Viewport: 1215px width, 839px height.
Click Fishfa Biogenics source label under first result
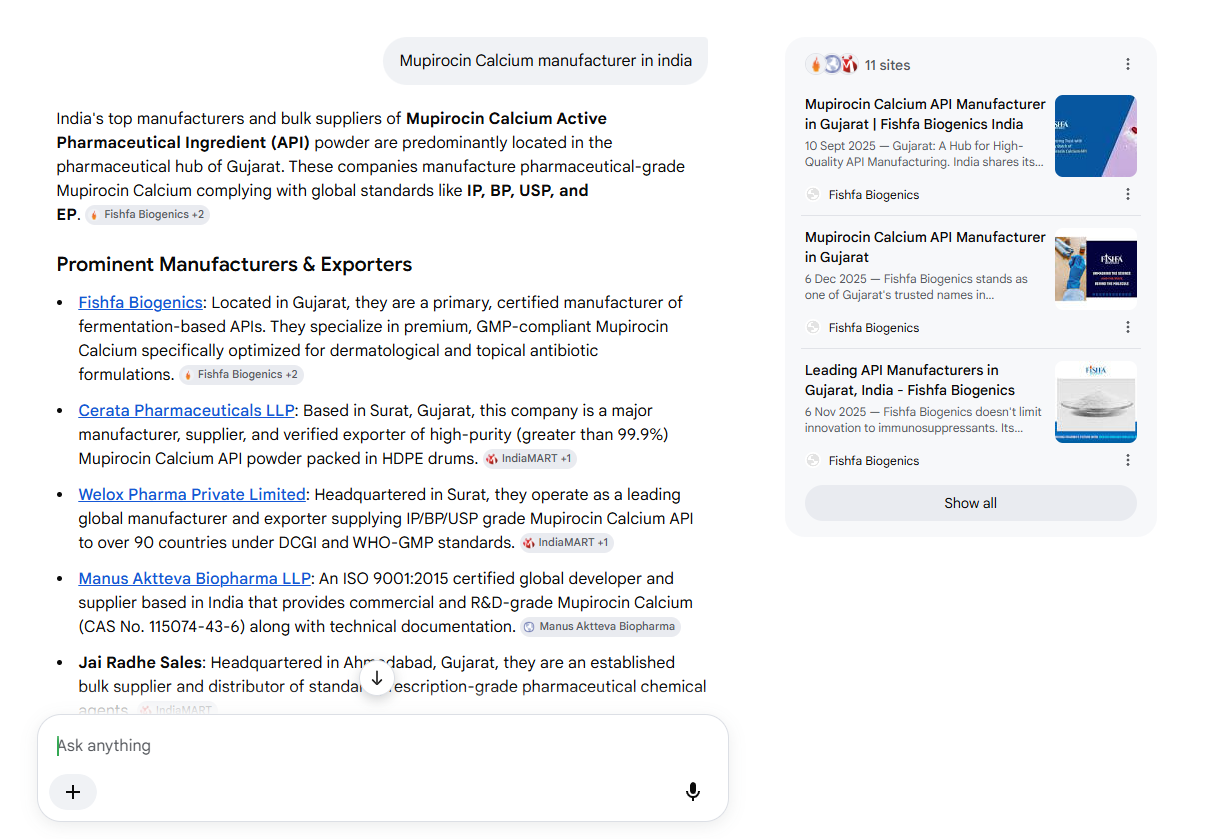click(873, 195)
